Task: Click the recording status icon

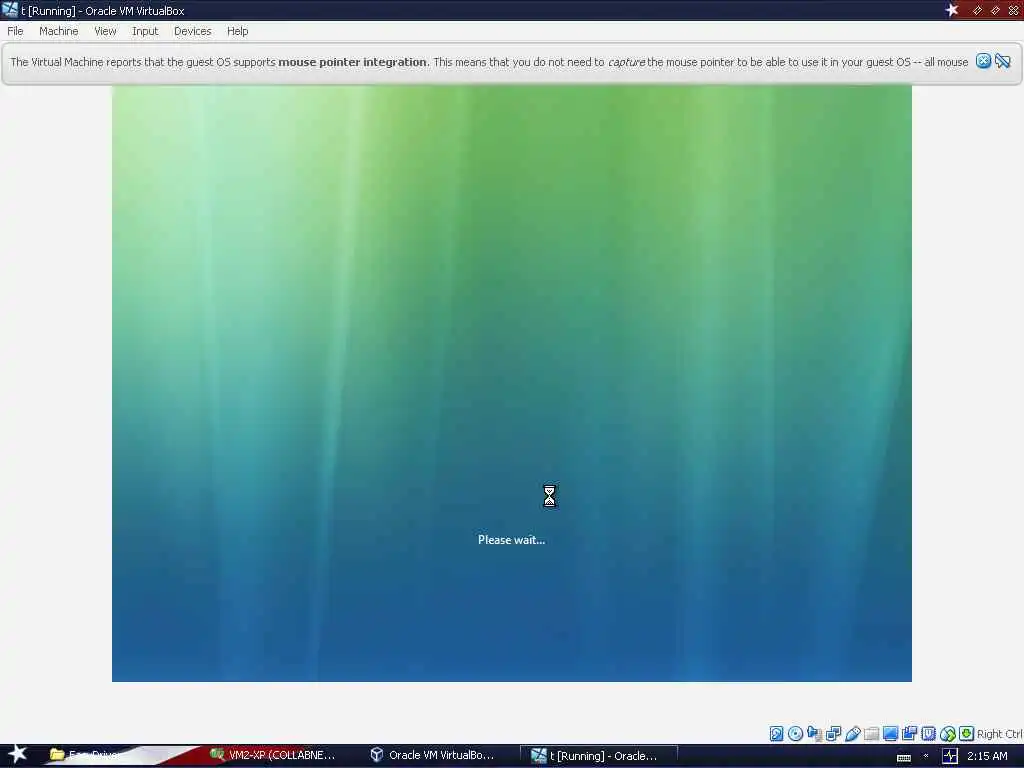Action: tap(909, 733)
